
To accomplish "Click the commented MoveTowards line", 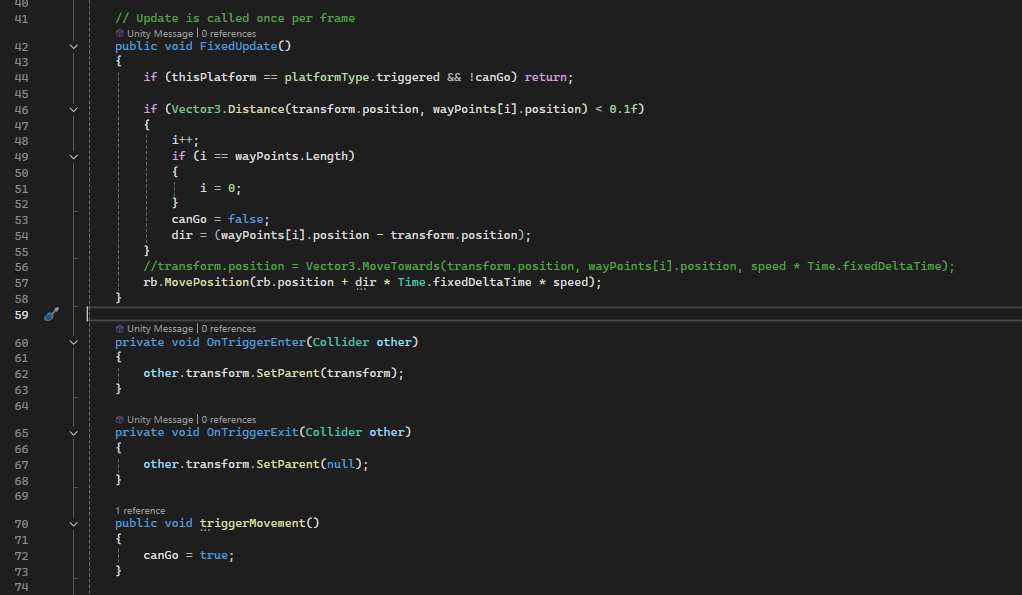I will [549, 266].
